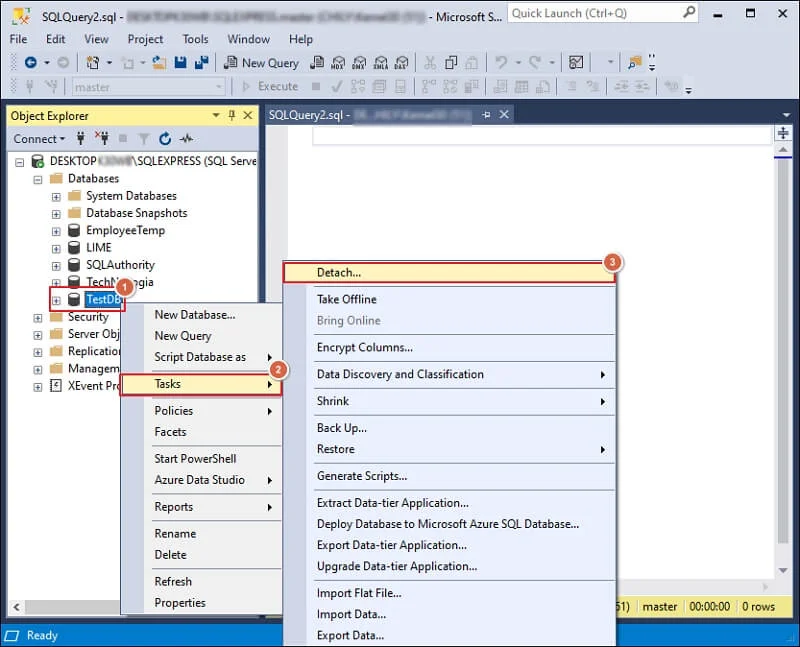Click the New Project toolbar icon

(93, 63)
